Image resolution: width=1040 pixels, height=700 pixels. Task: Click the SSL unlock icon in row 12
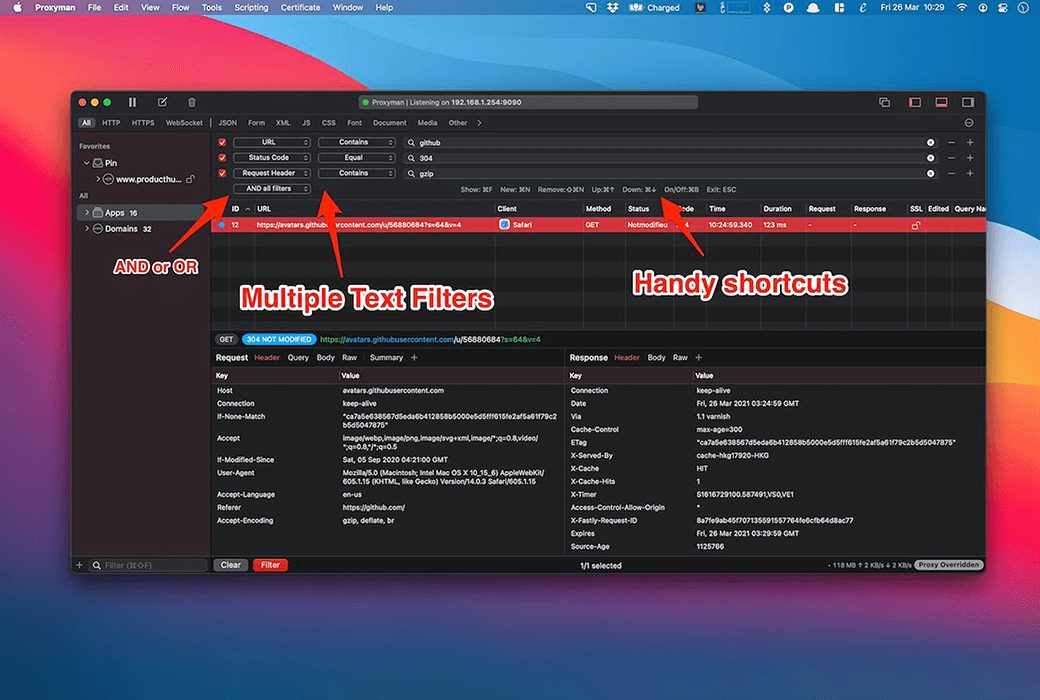point(916,226)
